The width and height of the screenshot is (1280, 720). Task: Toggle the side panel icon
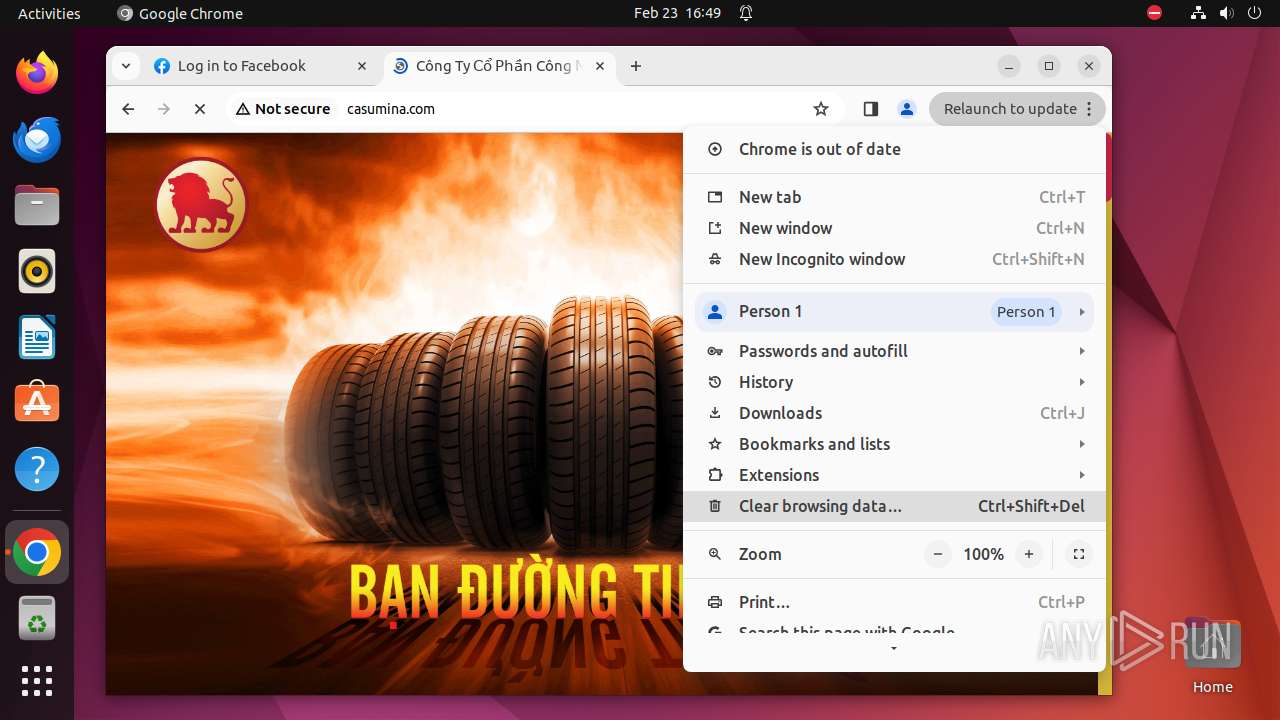point(870,109)
